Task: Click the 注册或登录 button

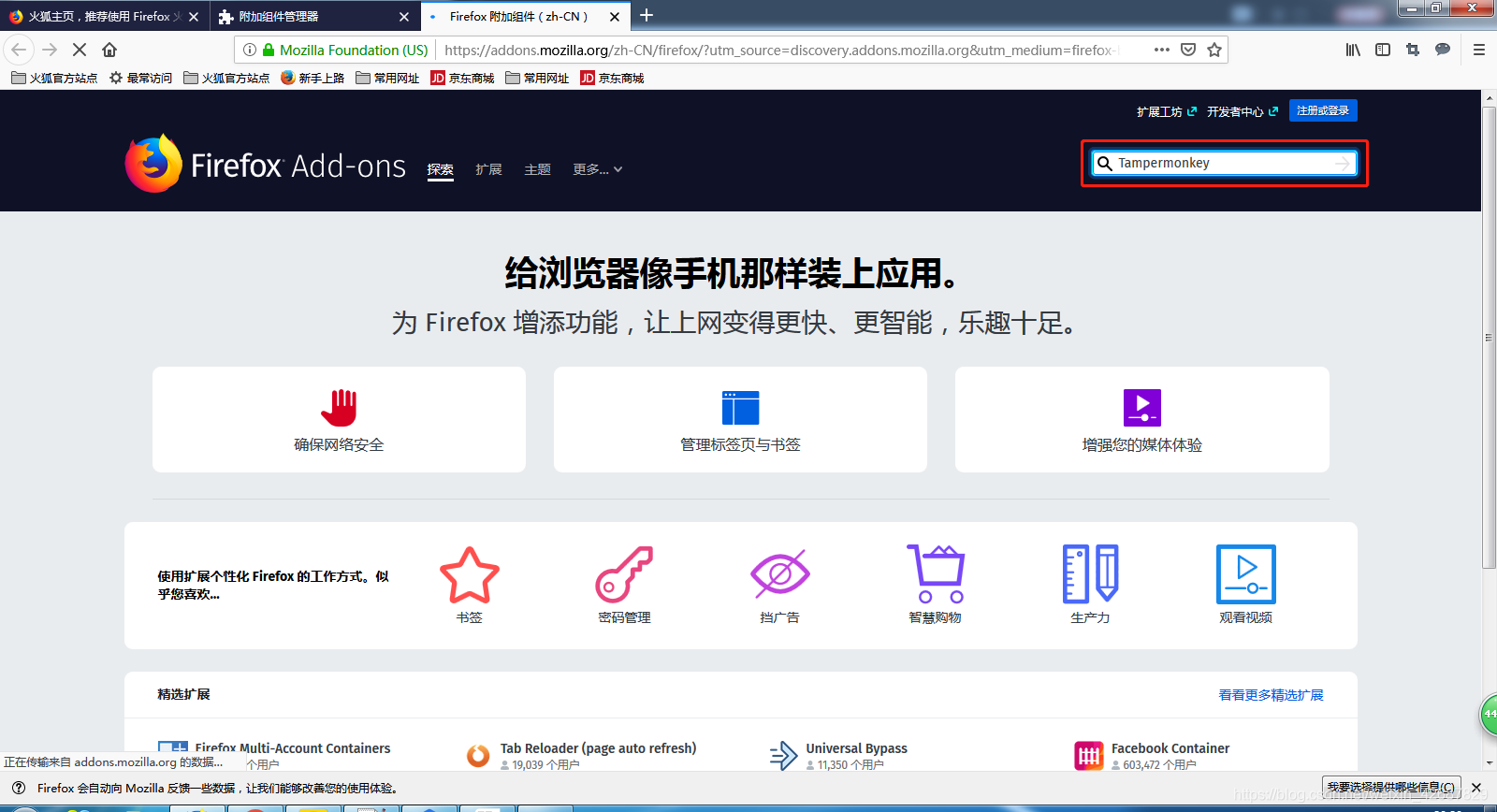Action: (x=1323, y=110)
